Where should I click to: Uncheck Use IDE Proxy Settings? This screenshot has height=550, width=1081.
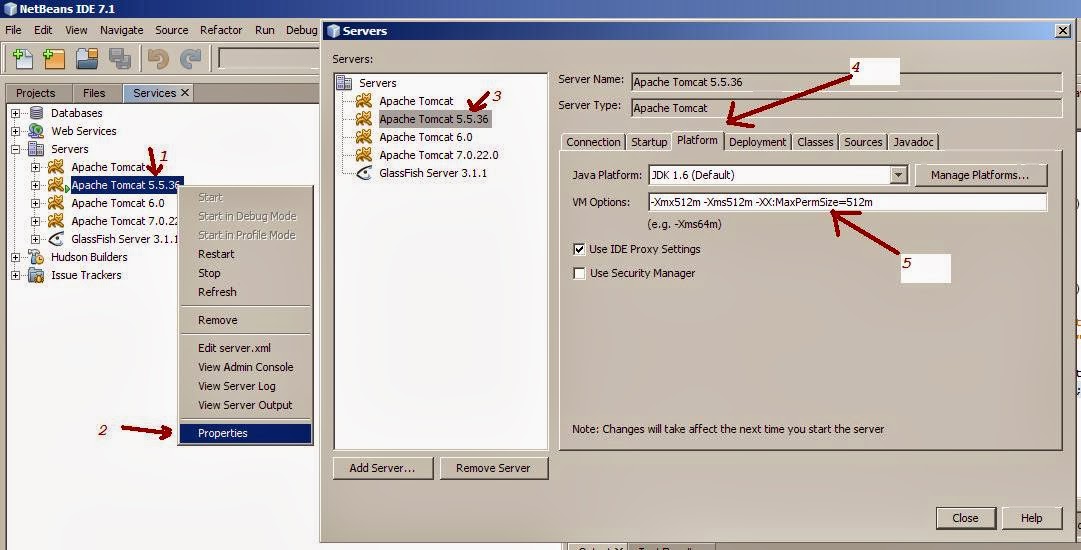(579, 249)
